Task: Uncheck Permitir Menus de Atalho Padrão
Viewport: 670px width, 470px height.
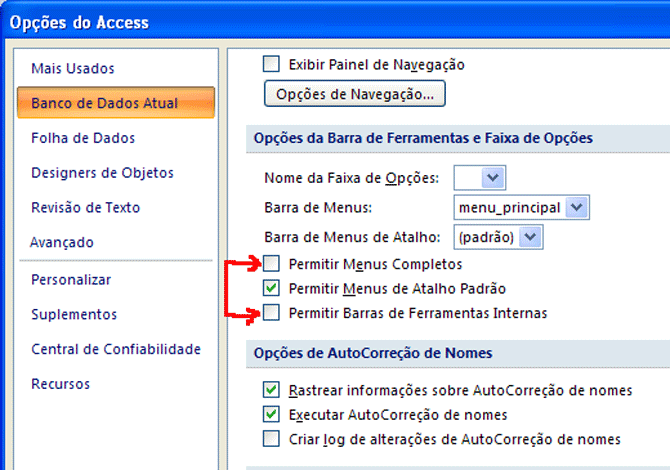Action: 271,288
